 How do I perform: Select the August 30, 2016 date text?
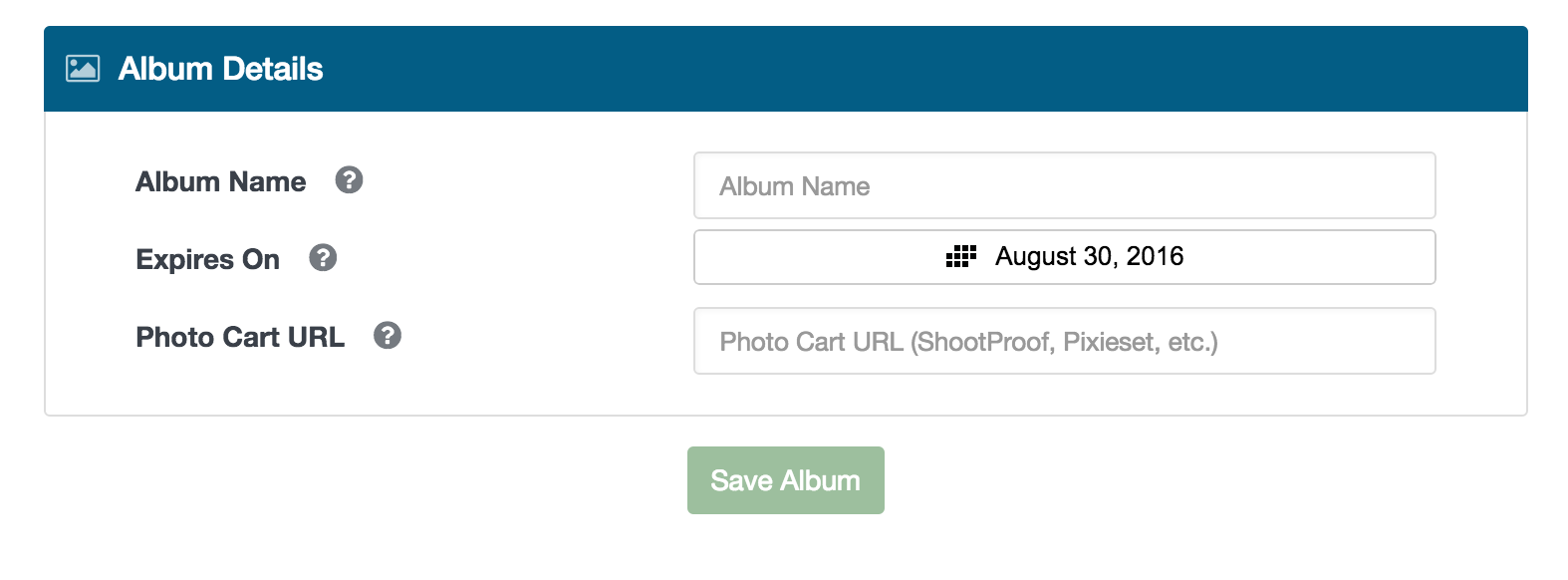click(x=1090, y=257)
